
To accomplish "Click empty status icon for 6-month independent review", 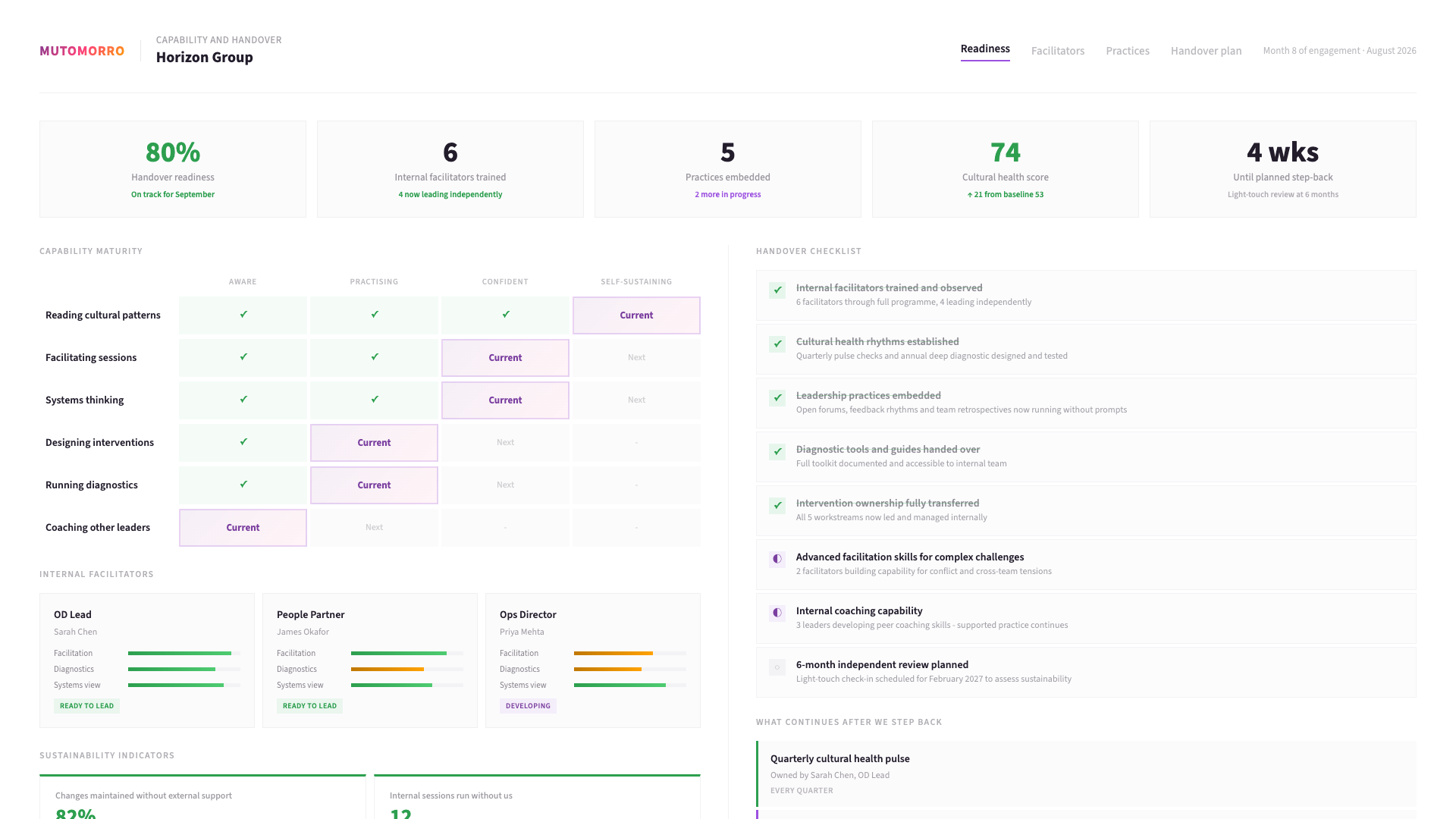I will point(777,667).
